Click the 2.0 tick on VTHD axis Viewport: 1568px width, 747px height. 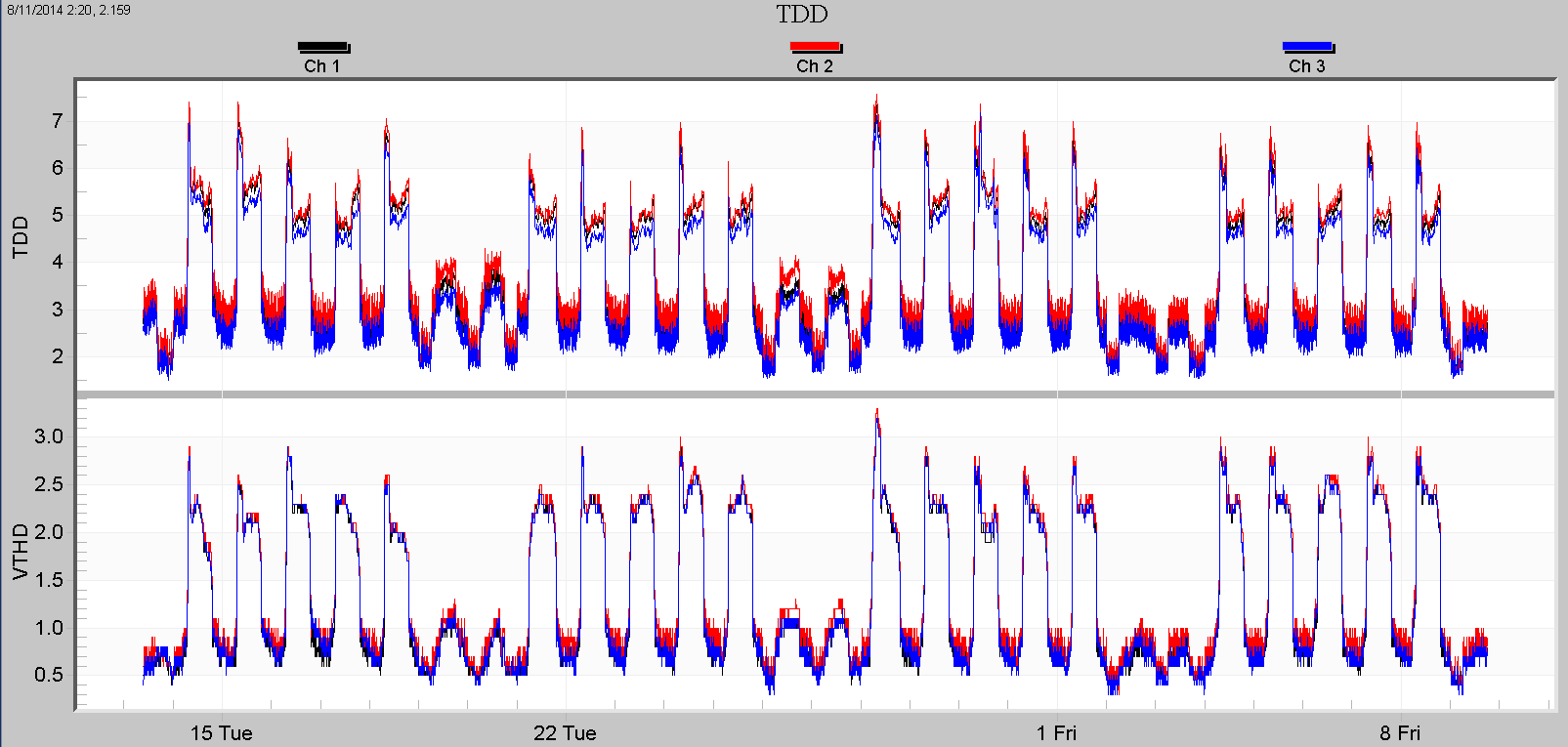point(49,532)
